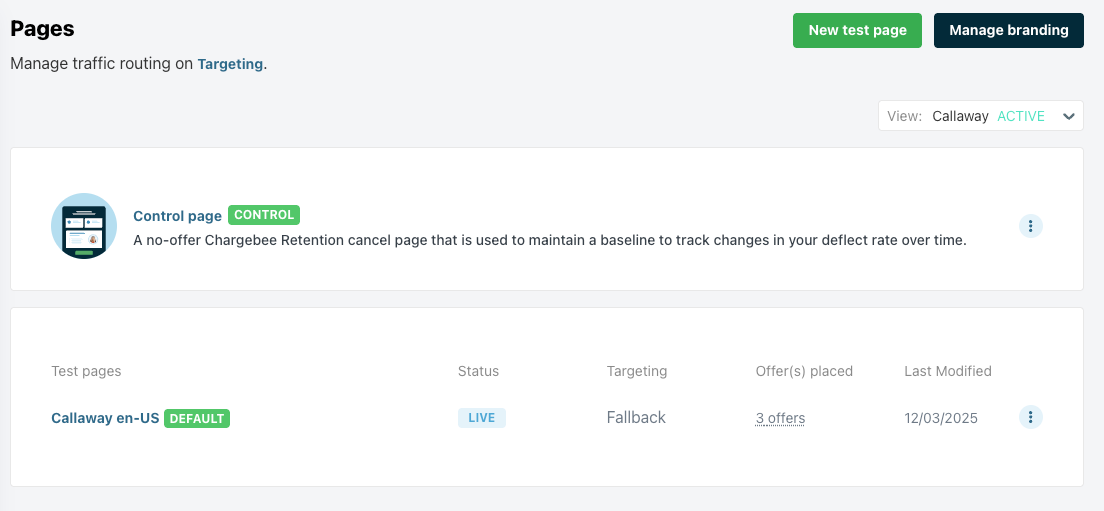Click the green DEFAULT badge
The image size is (1104, 511).
click(x=197, y=418)
